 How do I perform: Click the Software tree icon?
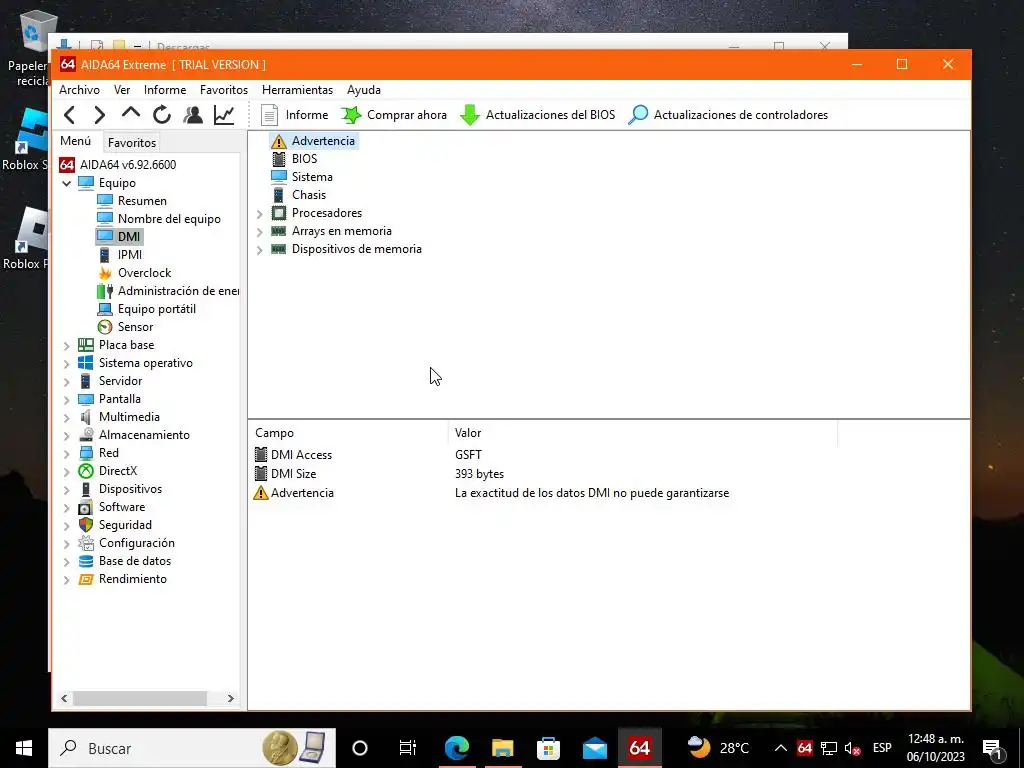coord(86,507)
